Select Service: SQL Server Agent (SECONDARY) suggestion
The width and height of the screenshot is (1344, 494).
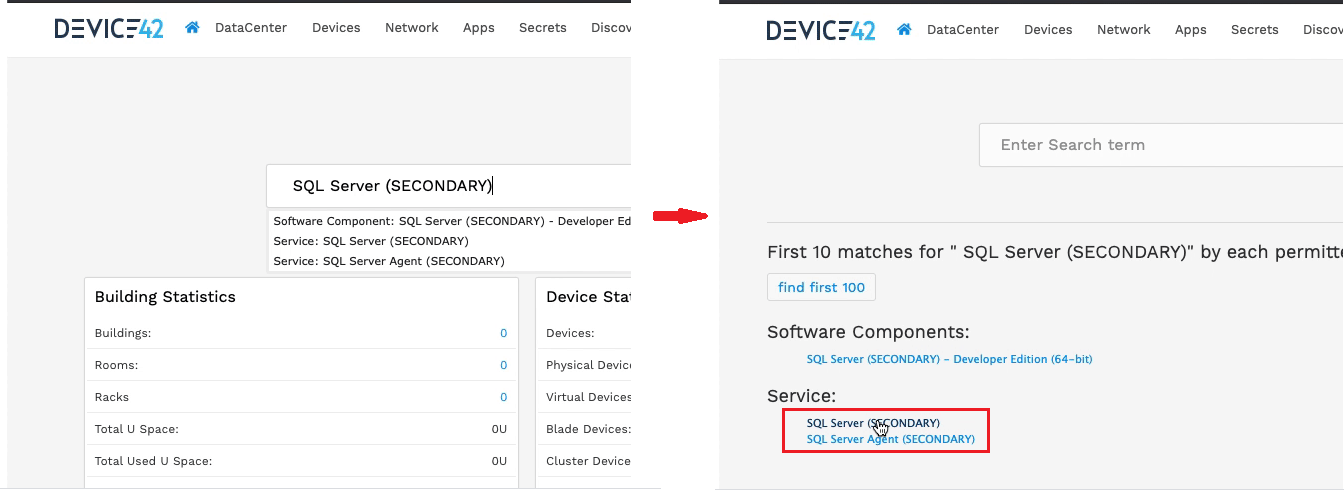click(389, 261)
